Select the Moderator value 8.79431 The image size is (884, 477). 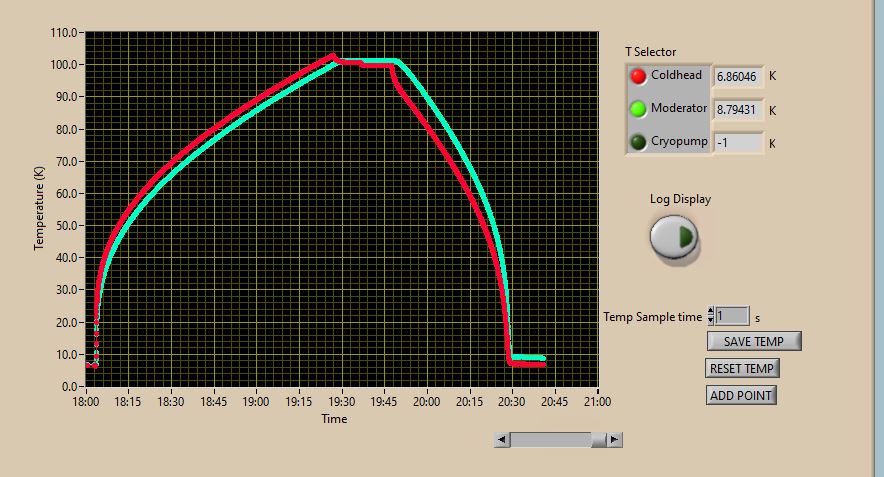click(738, 109)
